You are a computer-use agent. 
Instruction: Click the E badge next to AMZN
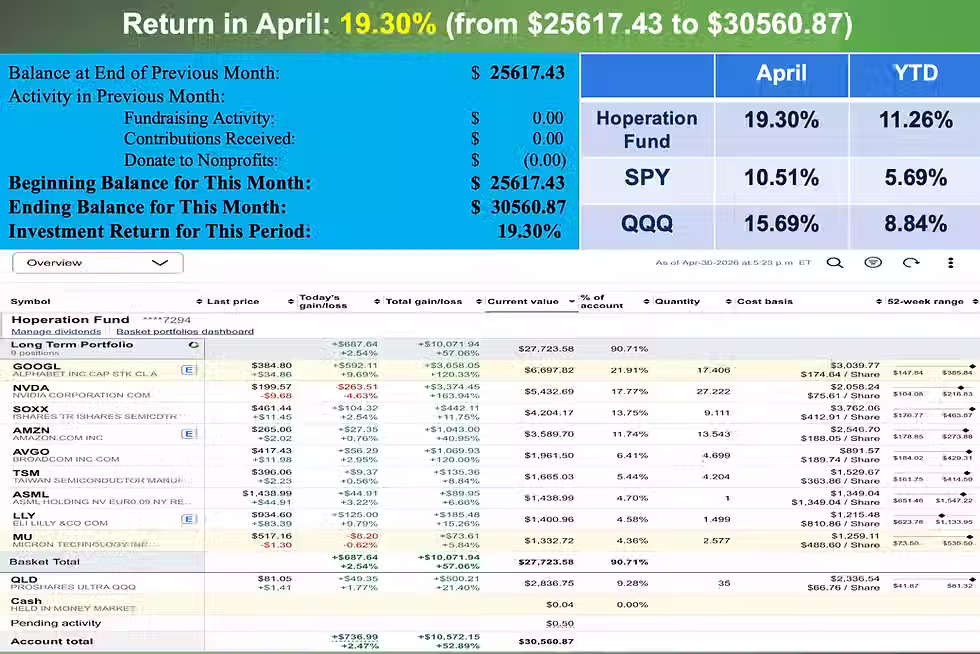(188, 434)
